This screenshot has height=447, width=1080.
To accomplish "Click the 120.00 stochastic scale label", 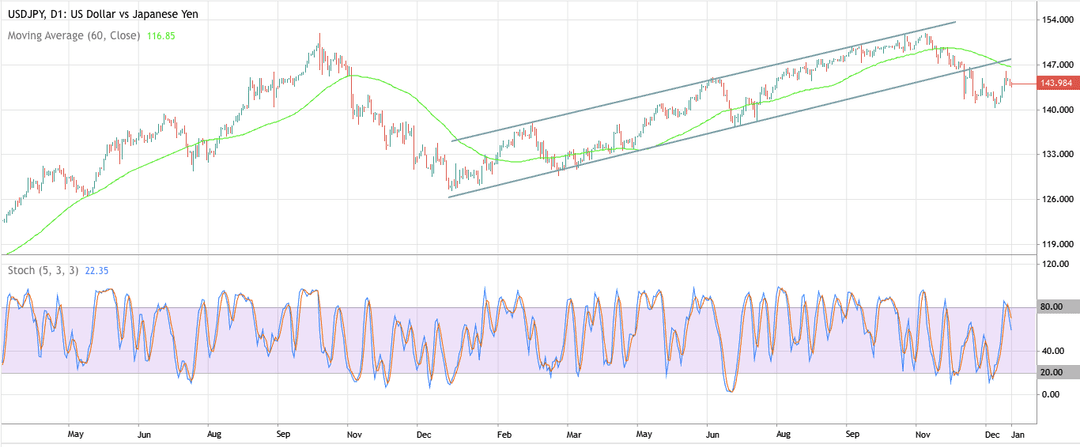I will click(1054, 264).
